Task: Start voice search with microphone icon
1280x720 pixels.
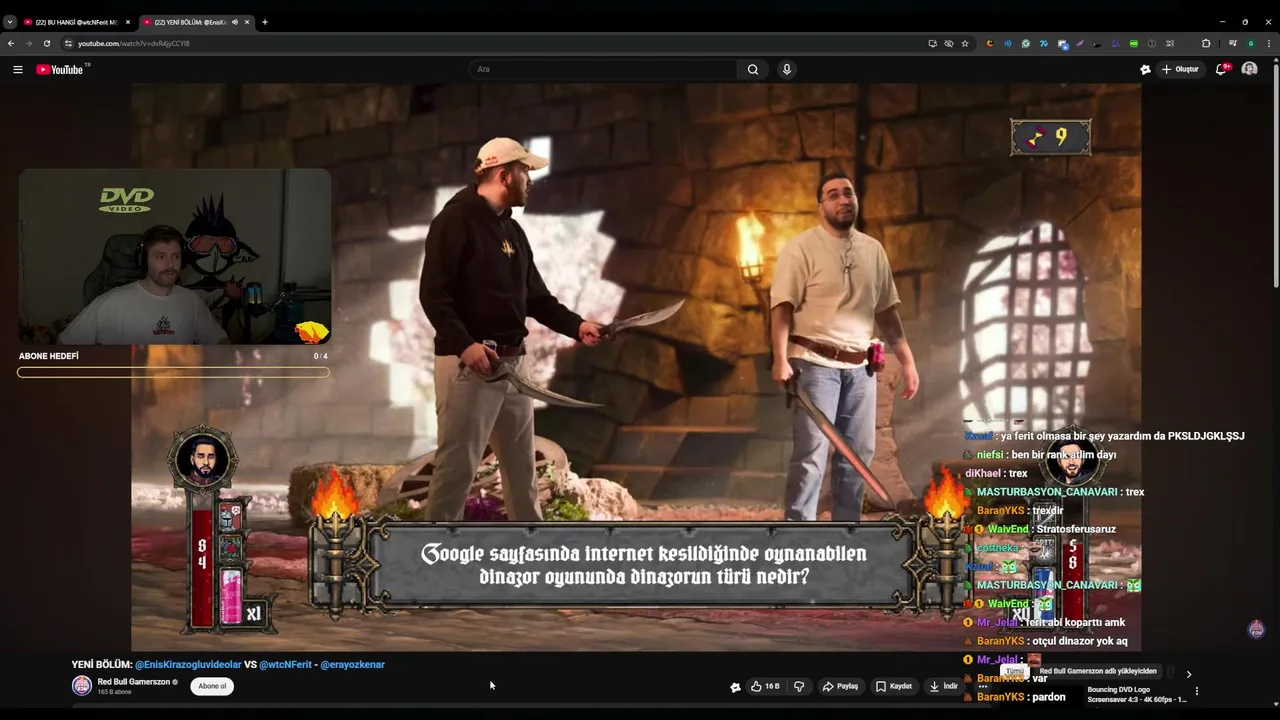Action: pyautogui.click(x=787, y=69)
